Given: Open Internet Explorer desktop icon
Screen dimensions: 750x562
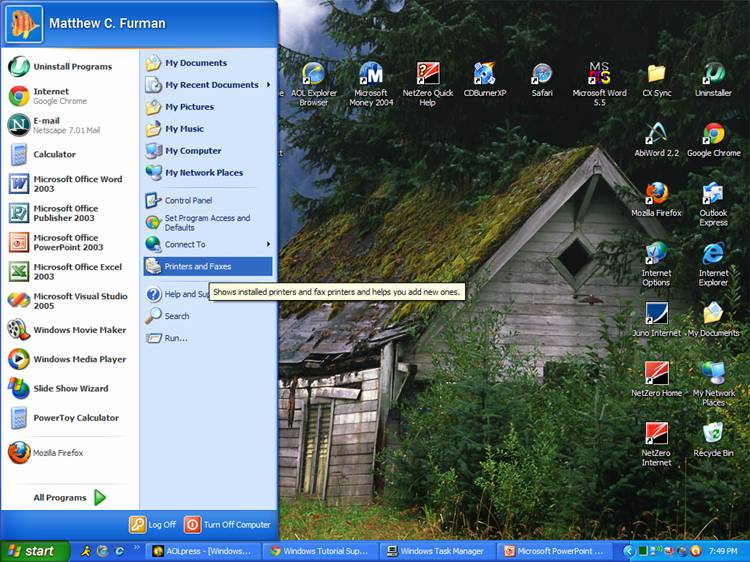Looking at the screenshot, I should 714,264.
